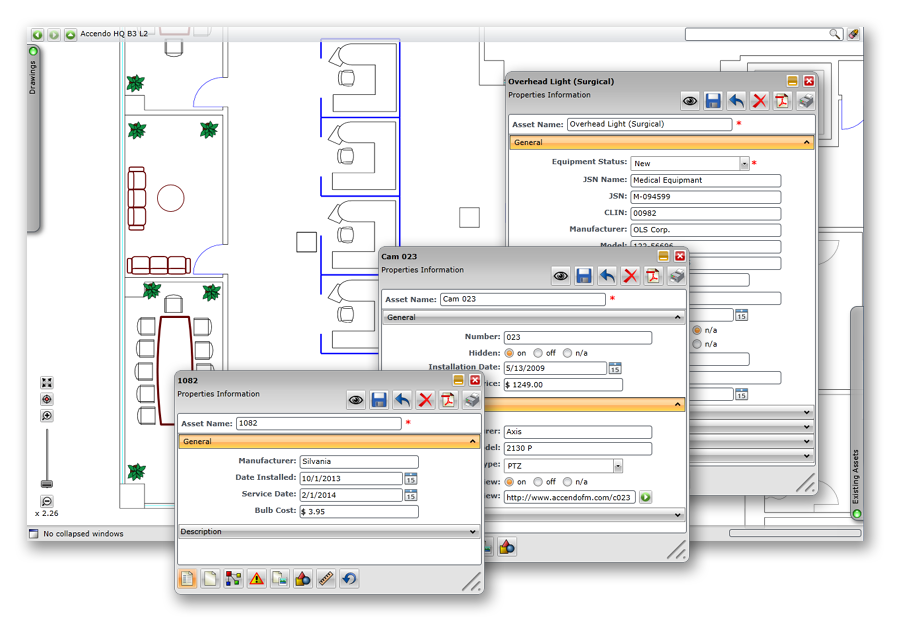This screenshot has width=900, height=619.
Task: Click the blue refresh arrow in 1082 toolbar
Action: [349, 578]
